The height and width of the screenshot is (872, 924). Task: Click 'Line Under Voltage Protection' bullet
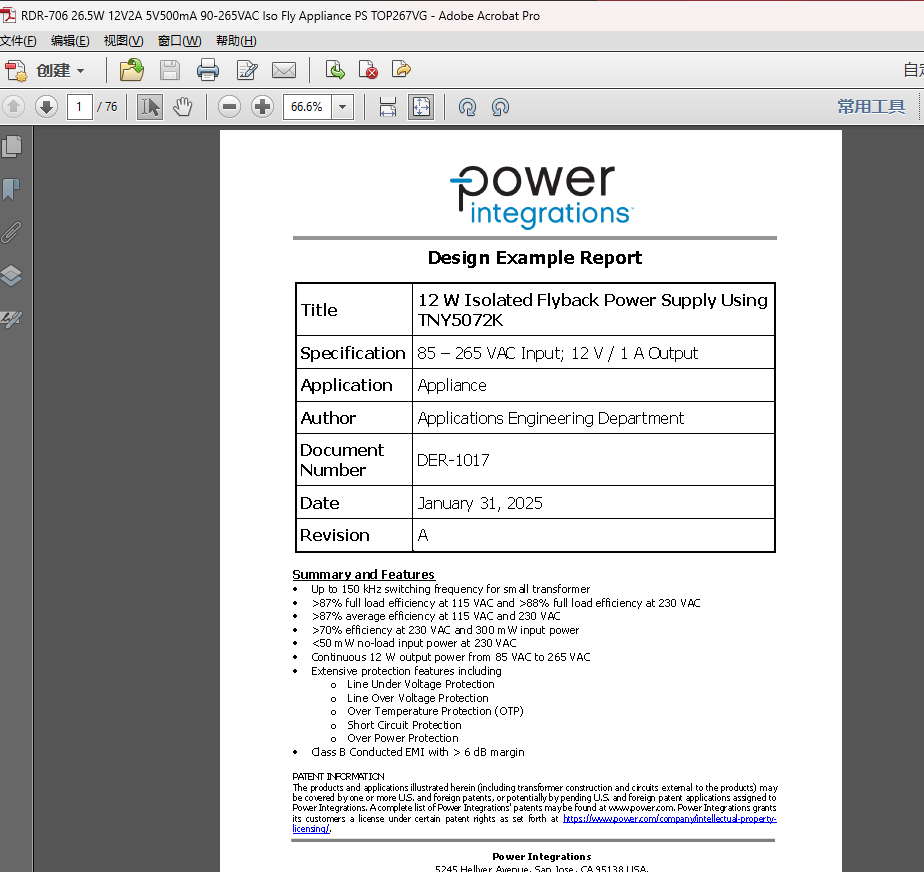421,684
